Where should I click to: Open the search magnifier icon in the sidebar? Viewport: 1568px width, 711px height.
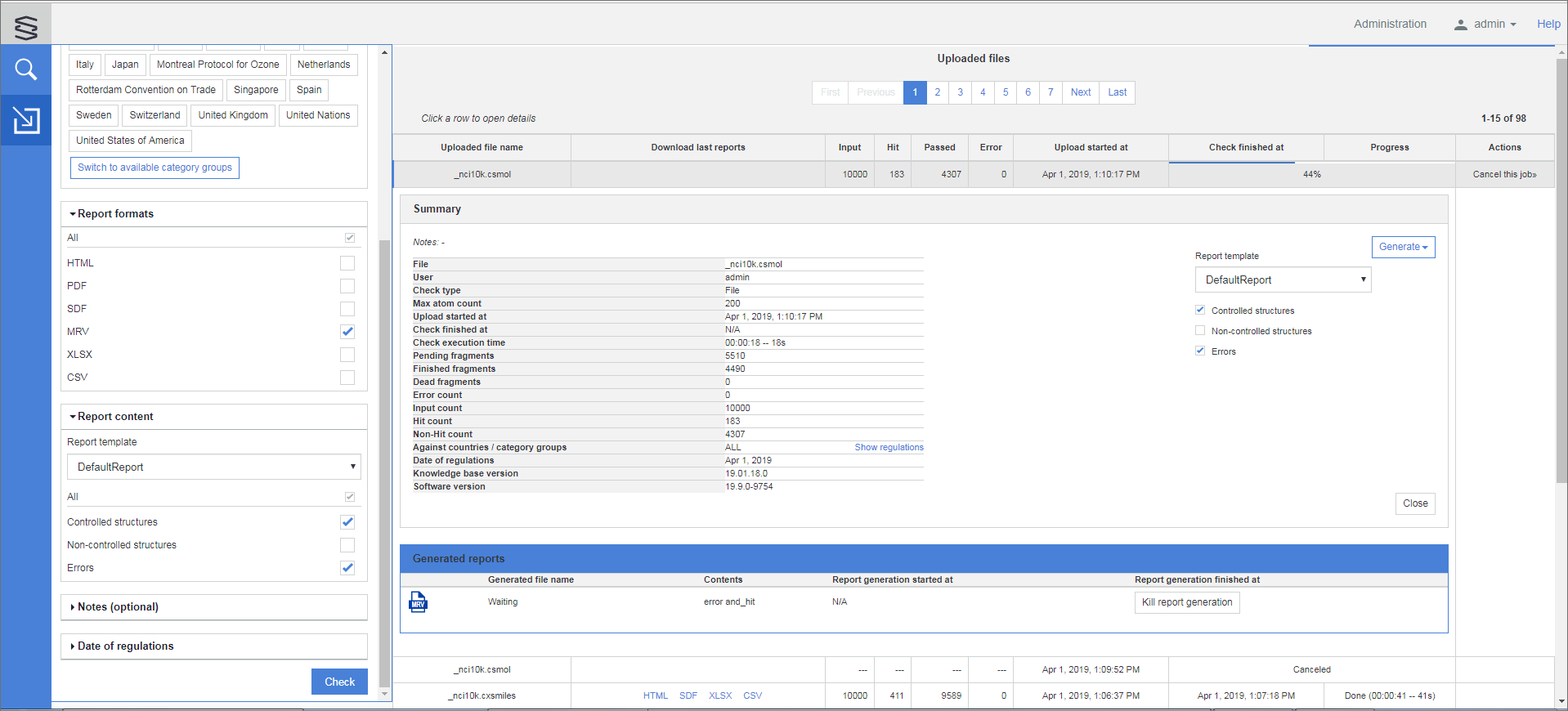[26, 70]
